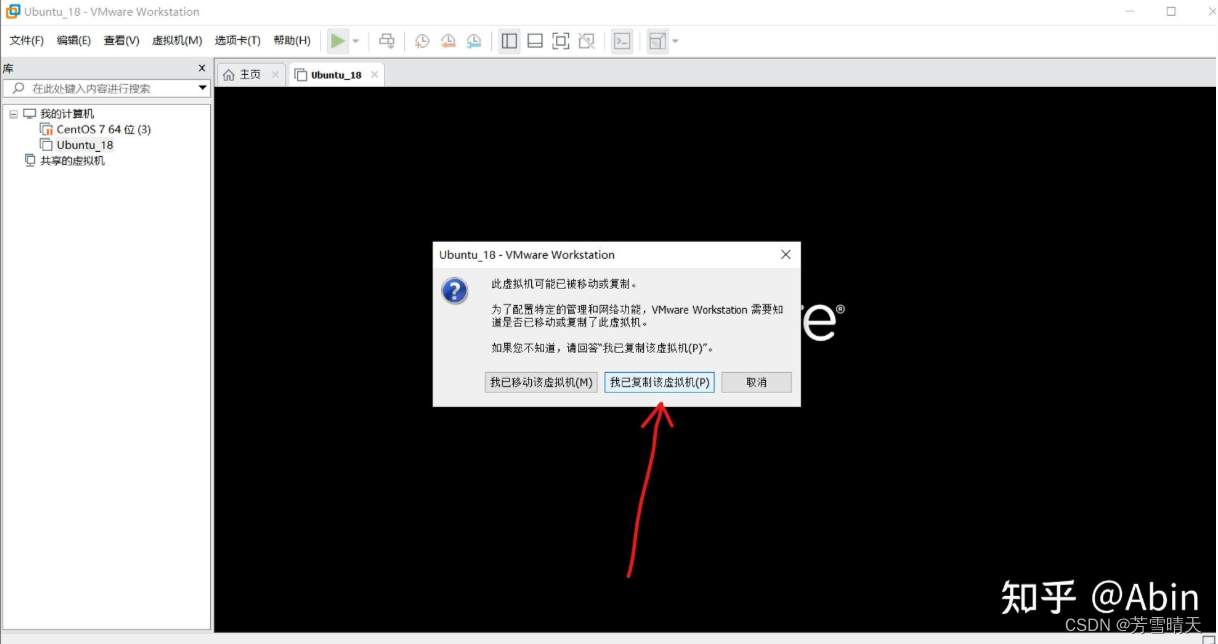Open the 选项卡(T) menu

click(x=238, y=41)
